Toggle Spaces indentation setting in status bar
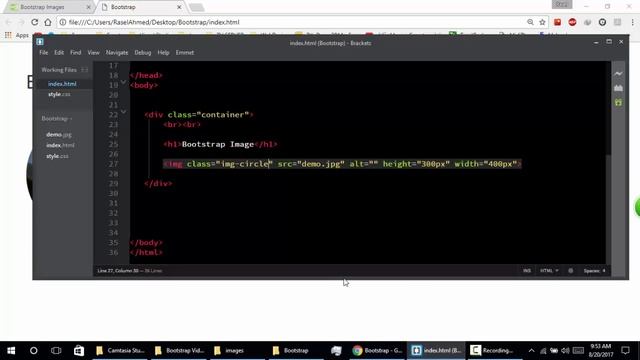Viewport: 640px width, 360px height. 594,271
